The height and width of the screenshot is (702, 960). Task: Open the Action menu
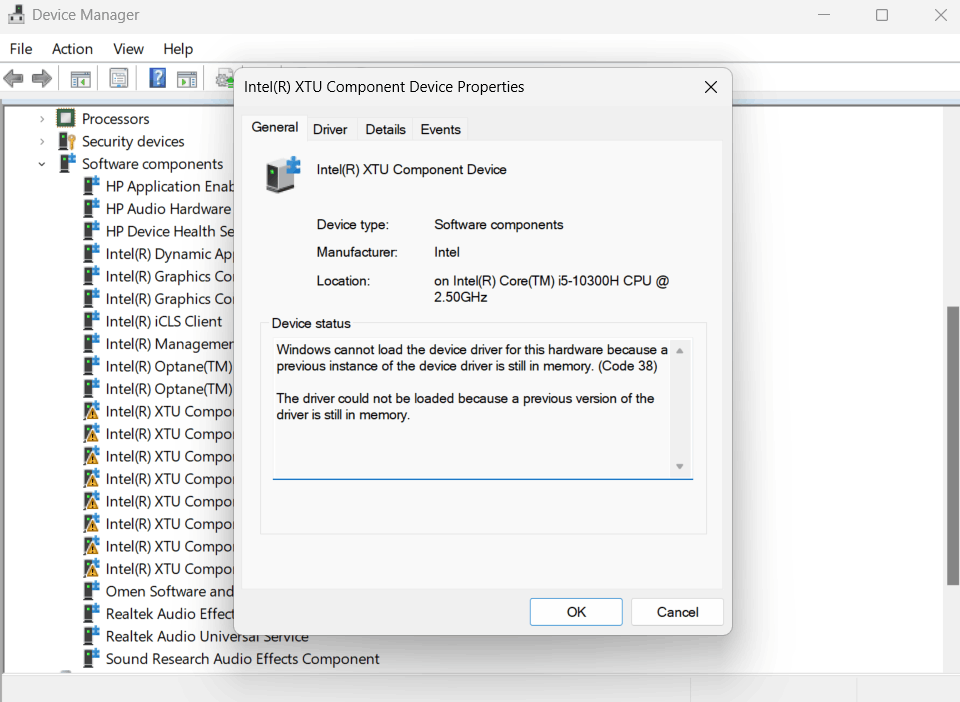(x=72, y=48)
